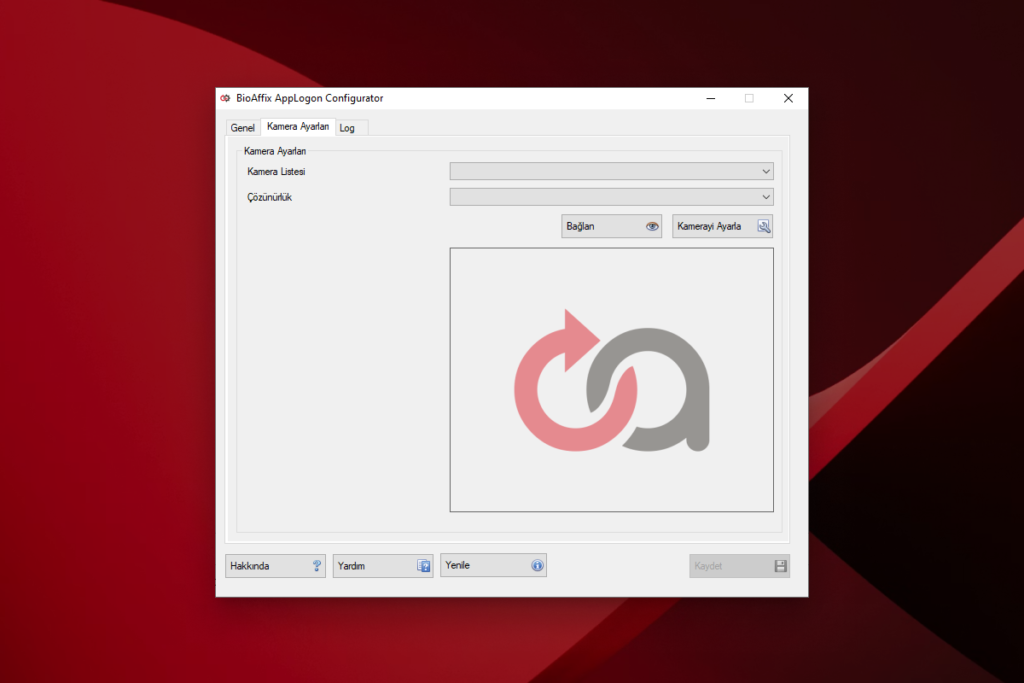This screenshot has height=683, width=1024.
Task: Open the Hakkında about button
Action: pyautogui.click(x=275, y=565)
